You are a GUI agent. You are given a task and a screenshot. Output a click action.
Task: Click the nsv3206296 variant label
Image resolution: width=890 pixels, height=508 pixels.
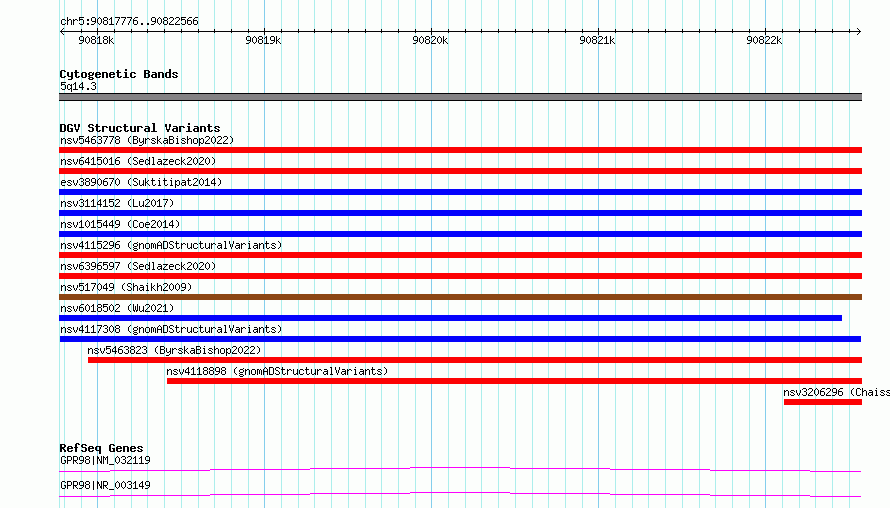pos(836,392)
